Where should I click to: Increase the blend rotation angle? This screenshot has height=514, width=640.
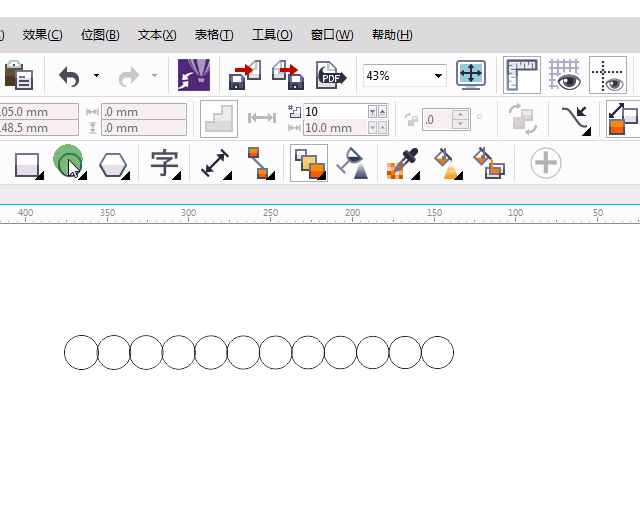click(461, 115)
